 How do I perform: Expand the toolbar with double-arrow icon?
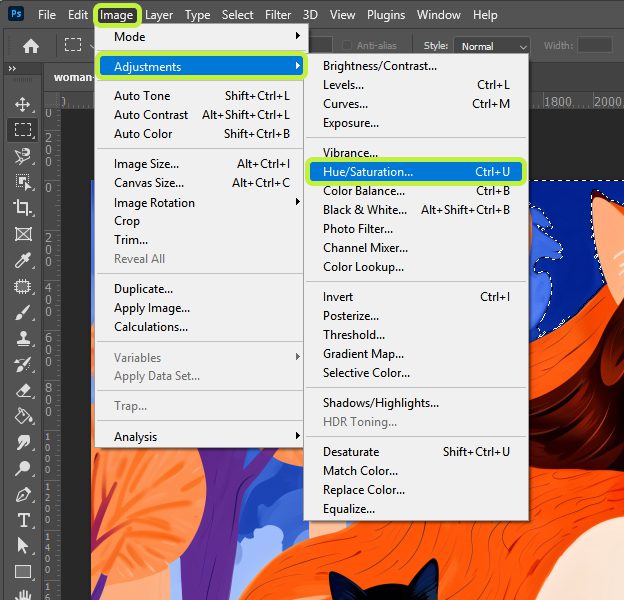[12, 68]
